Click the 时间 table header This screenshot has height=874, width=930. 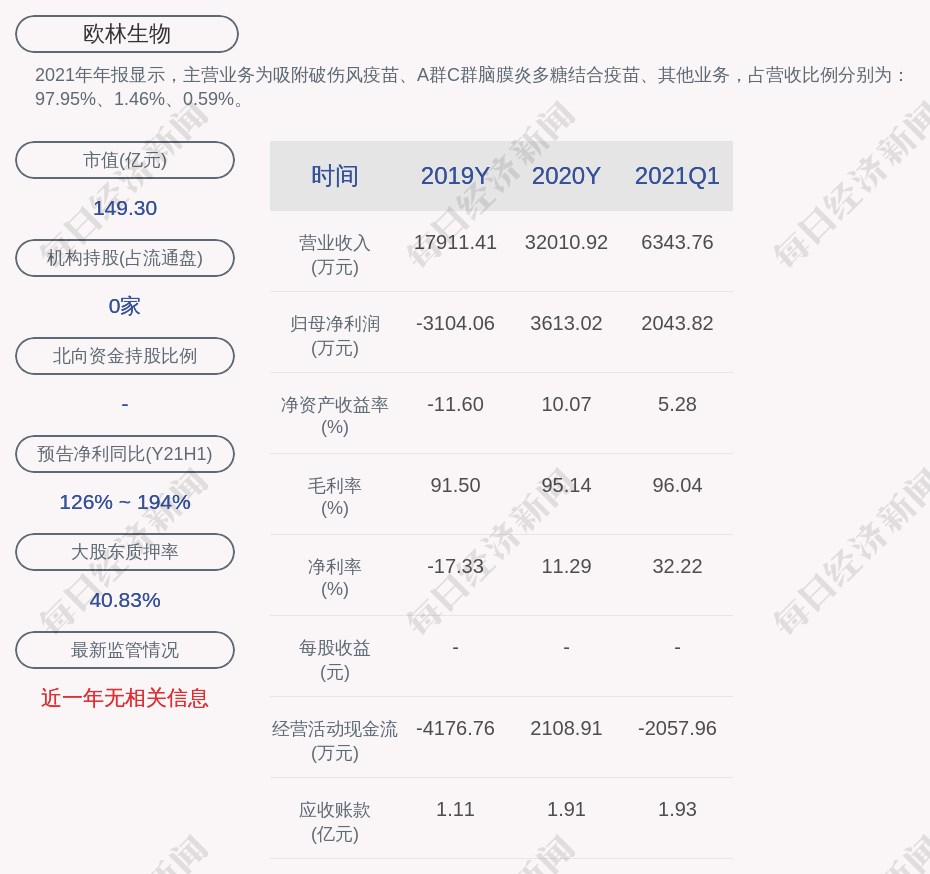(335, 176)
